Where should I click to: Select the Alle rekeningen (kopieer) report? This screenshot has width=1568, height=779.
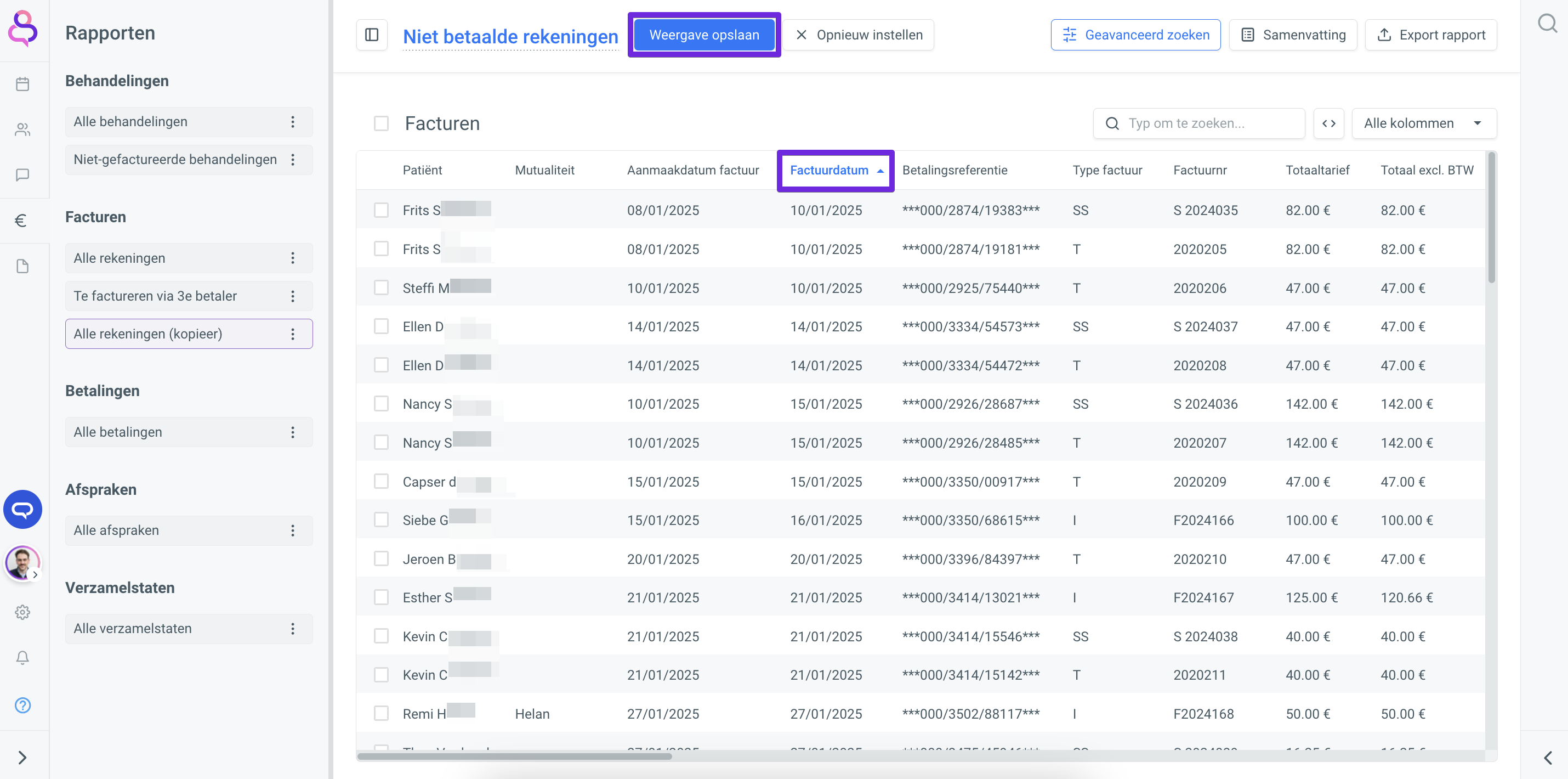(x=189, y=334)
